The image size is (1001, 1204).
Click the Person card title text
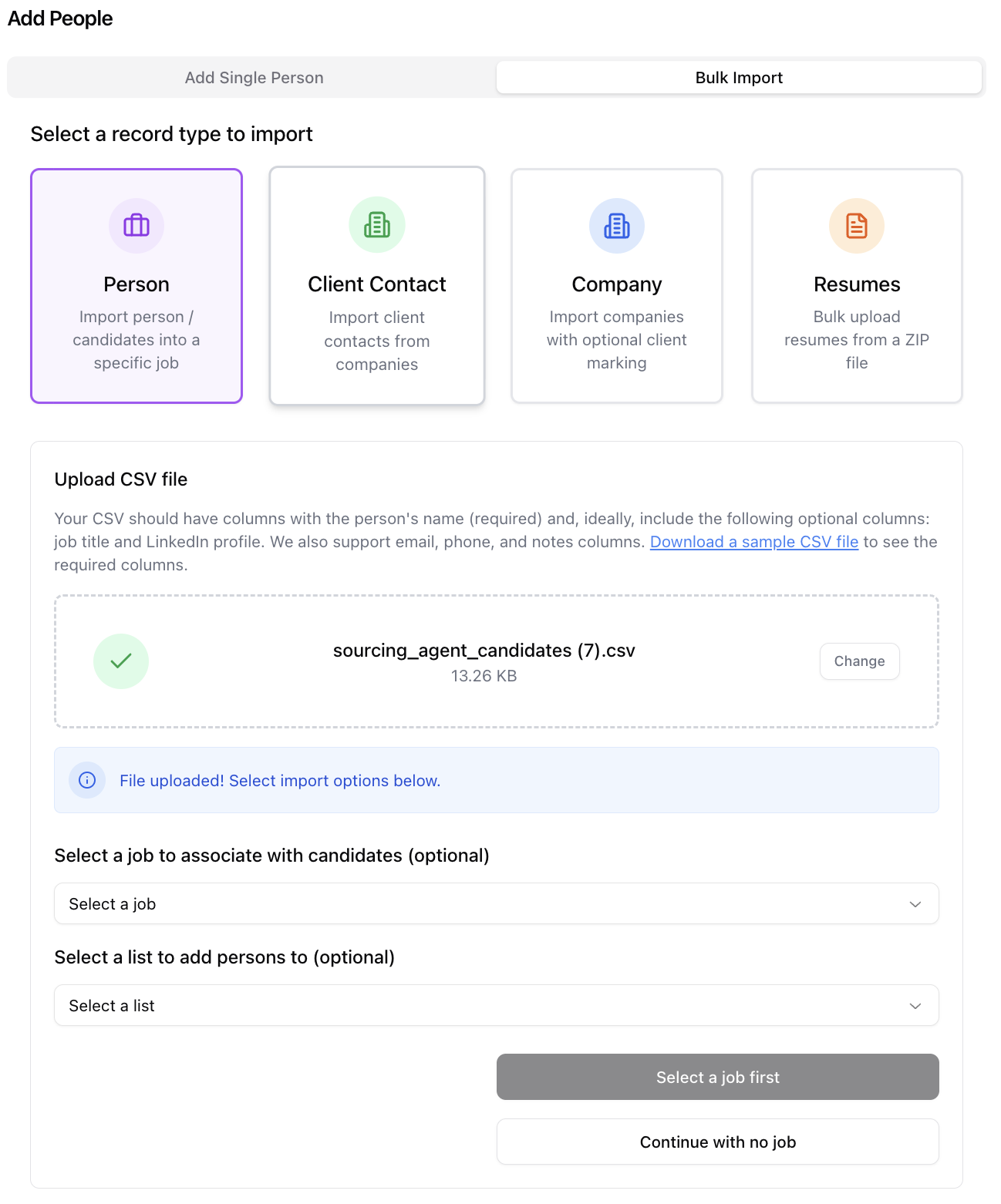coord(136,284)
